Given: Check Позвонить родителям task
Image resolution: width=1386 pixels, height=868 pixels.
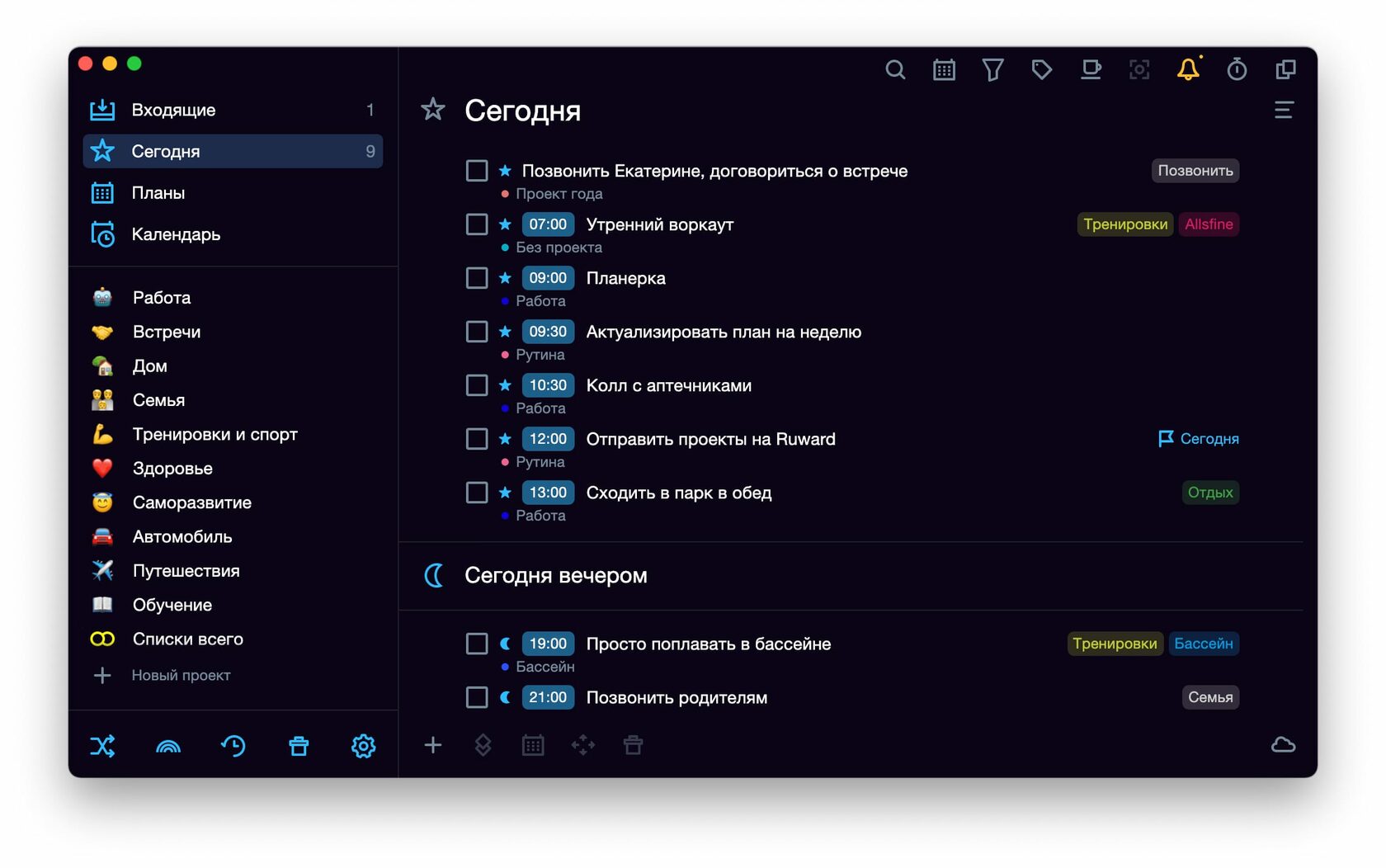Looking at the screenshot, I should (477, 697).
